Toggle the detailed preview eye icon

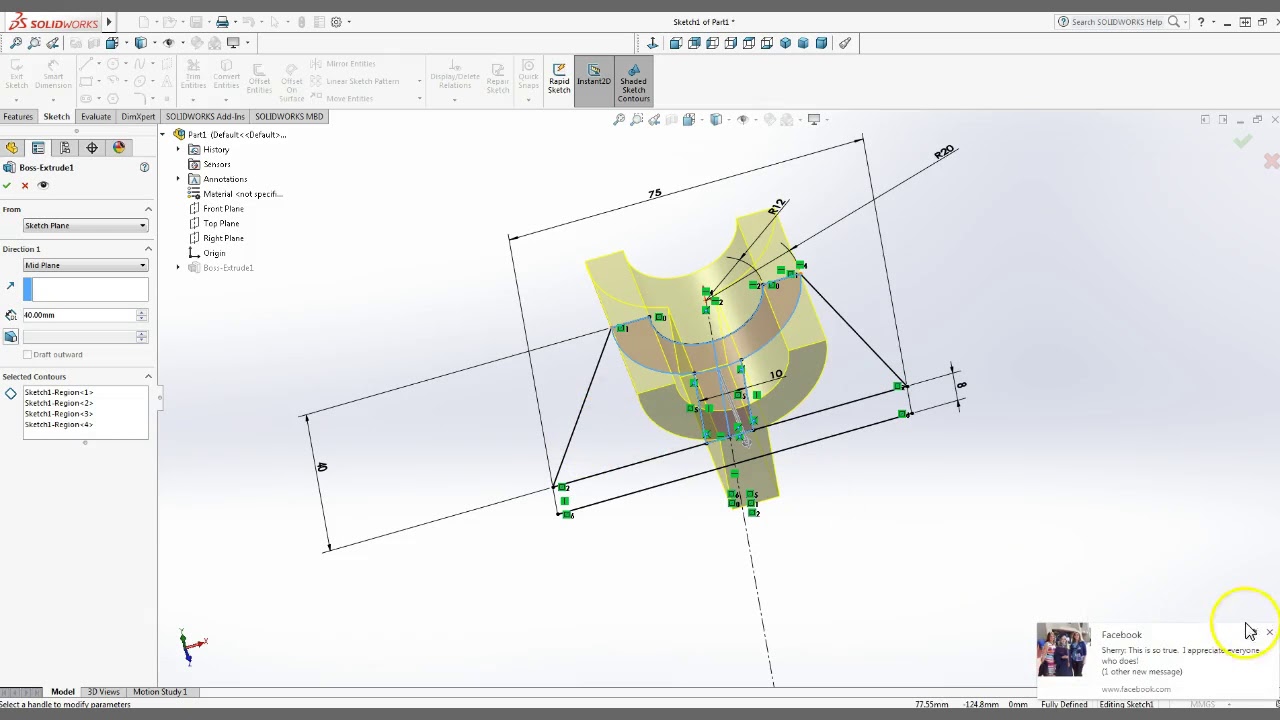pos(43,185)
